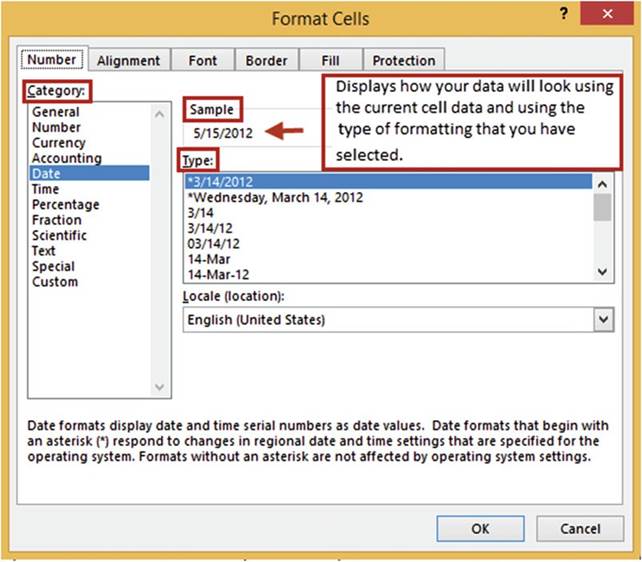Screen dimensions: 642x562
Task: Choose Currency in the Category list
Action: (x=60, y=143)
